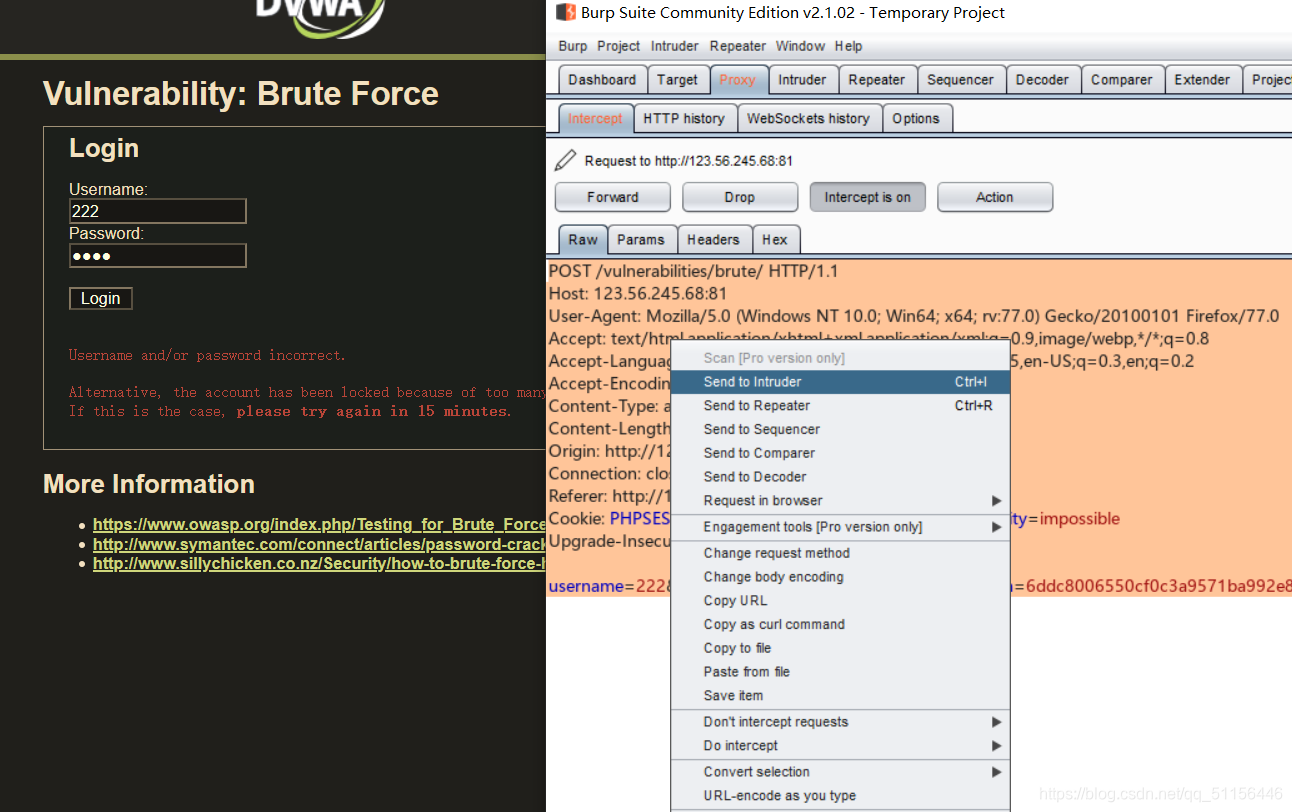The height and width of the screenshot is (812, 1292).
Task: Switch to the Proxy tab
Action: pyautogui.click(x=738, y=80)
